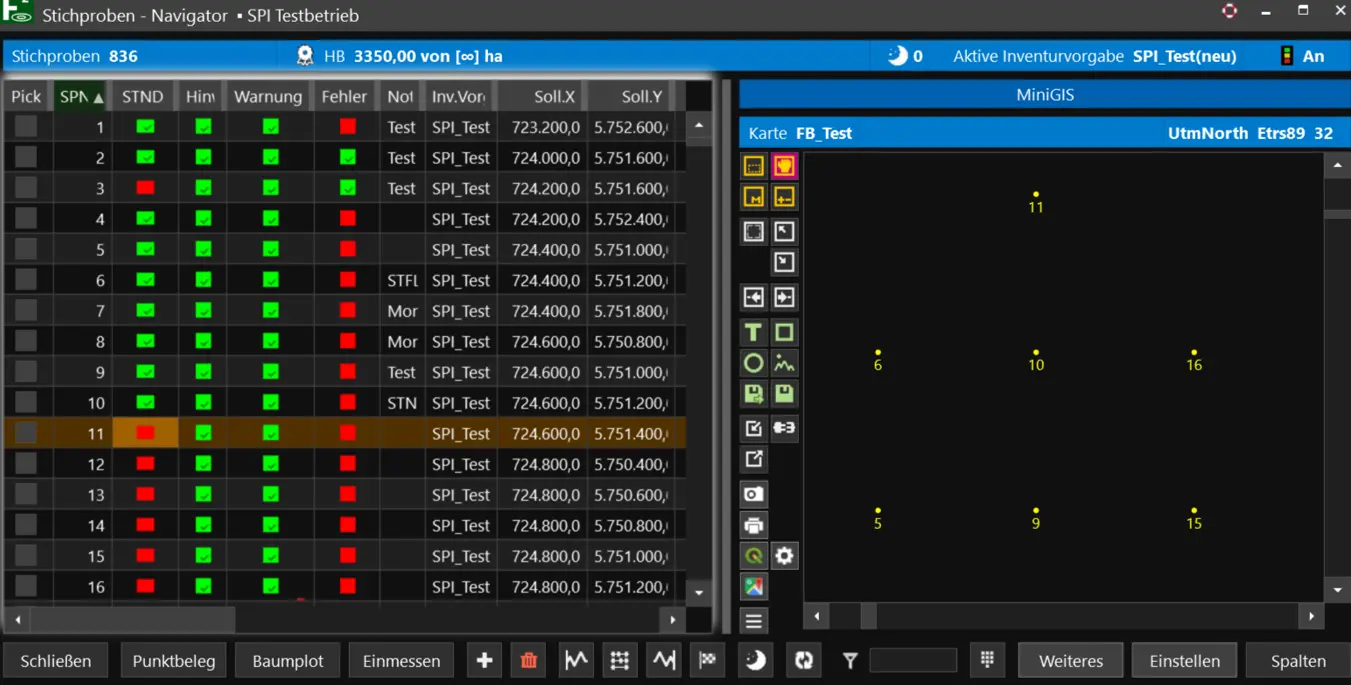The image size is (1351, 685).
Task: Toggle the Pick checkbox in row 14
Action: tap(26, 525)
